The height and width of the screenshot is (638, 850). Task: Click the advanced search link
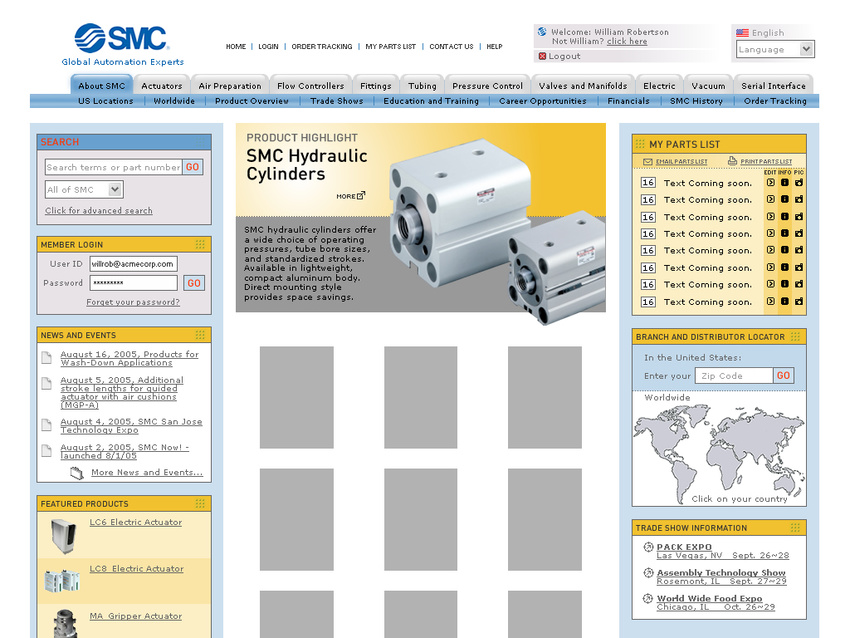coord(99,210)
